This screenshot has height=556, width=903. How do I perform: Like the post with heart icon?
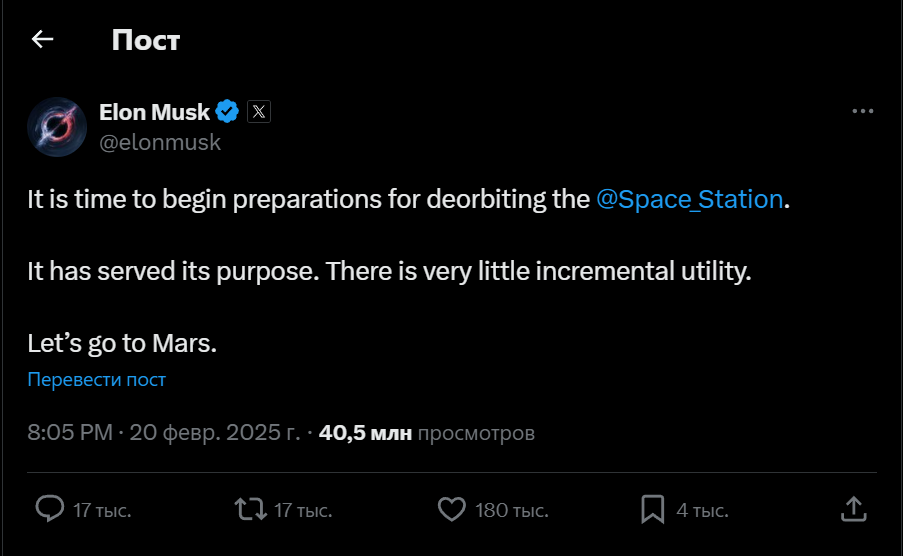click(452, 509)
